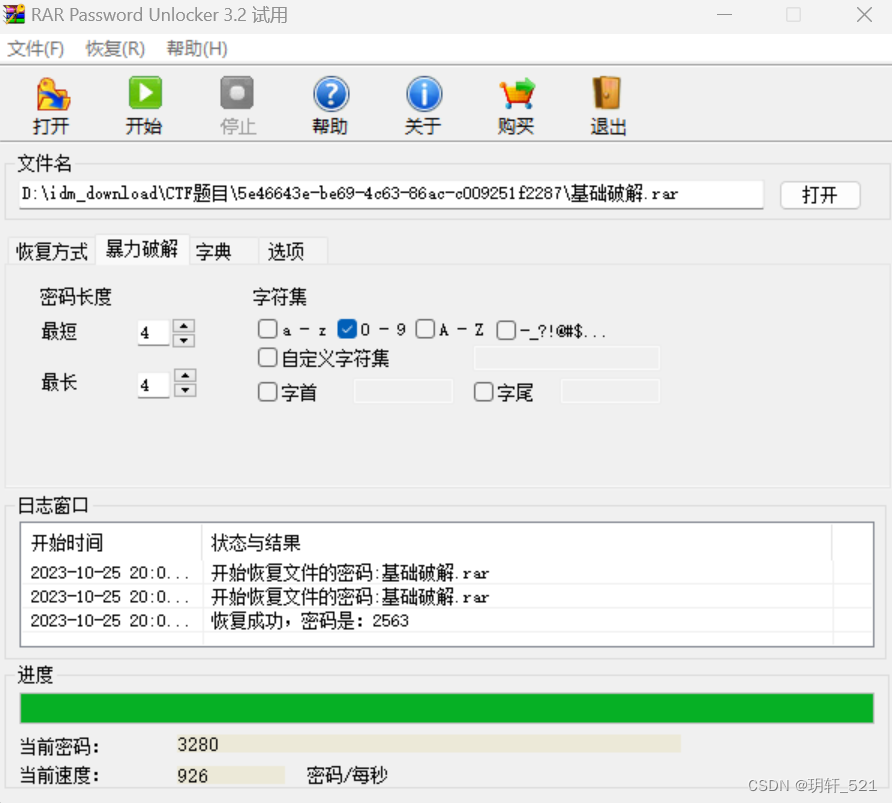Select the 暴力破解 tab
892x803 pixels.
142,249
